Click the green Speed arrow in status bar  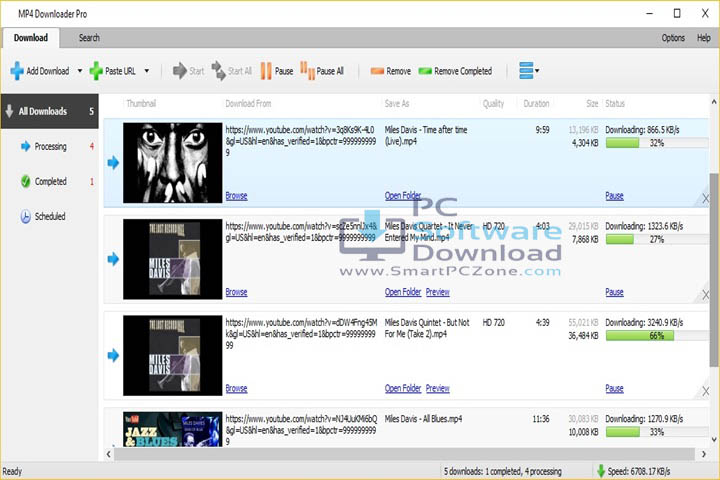pyautogui.click(x=600, y=471)
